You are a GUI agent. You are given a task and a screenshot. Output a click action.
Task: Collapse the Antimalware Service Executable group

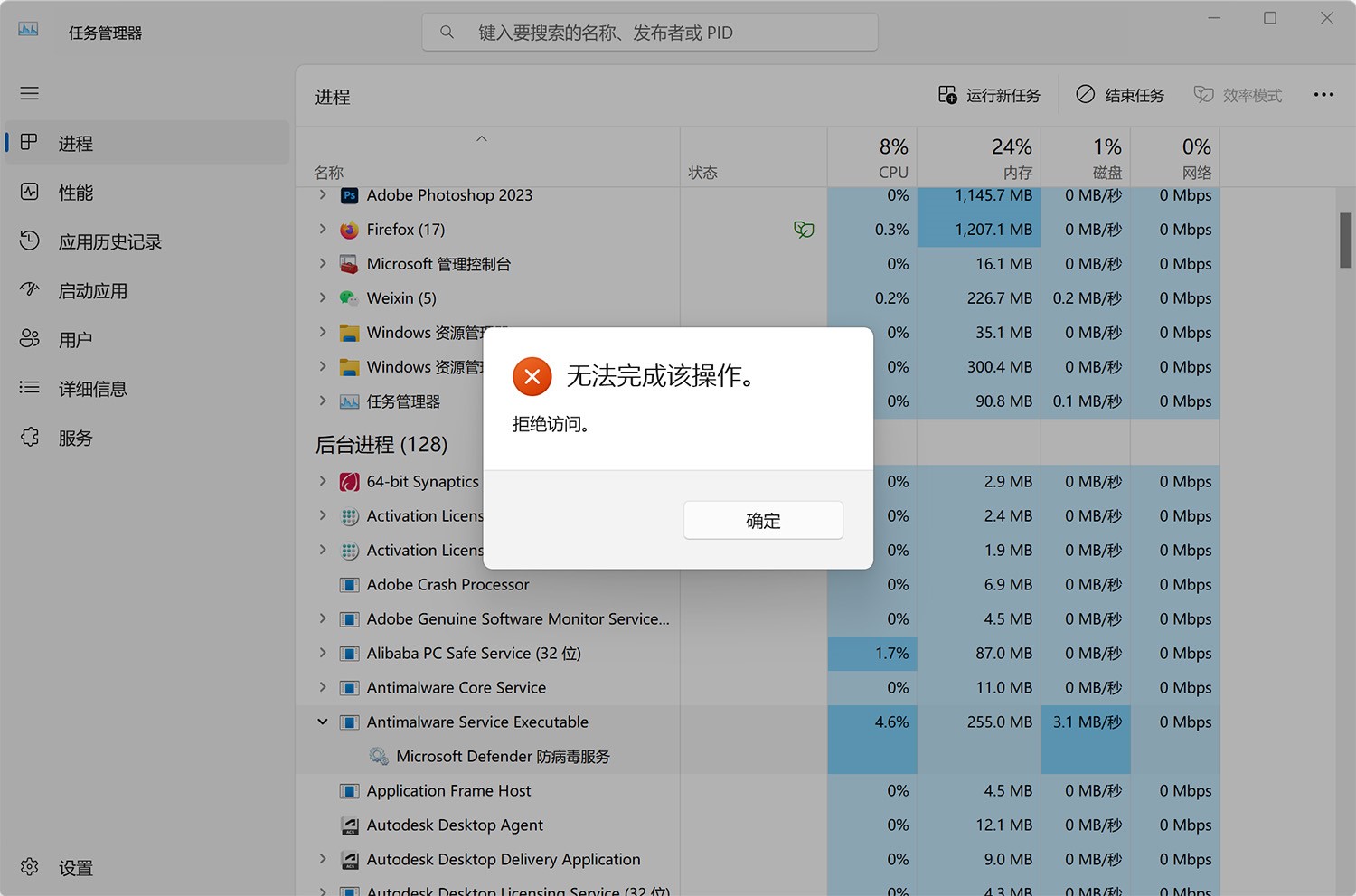click(323, 722)
